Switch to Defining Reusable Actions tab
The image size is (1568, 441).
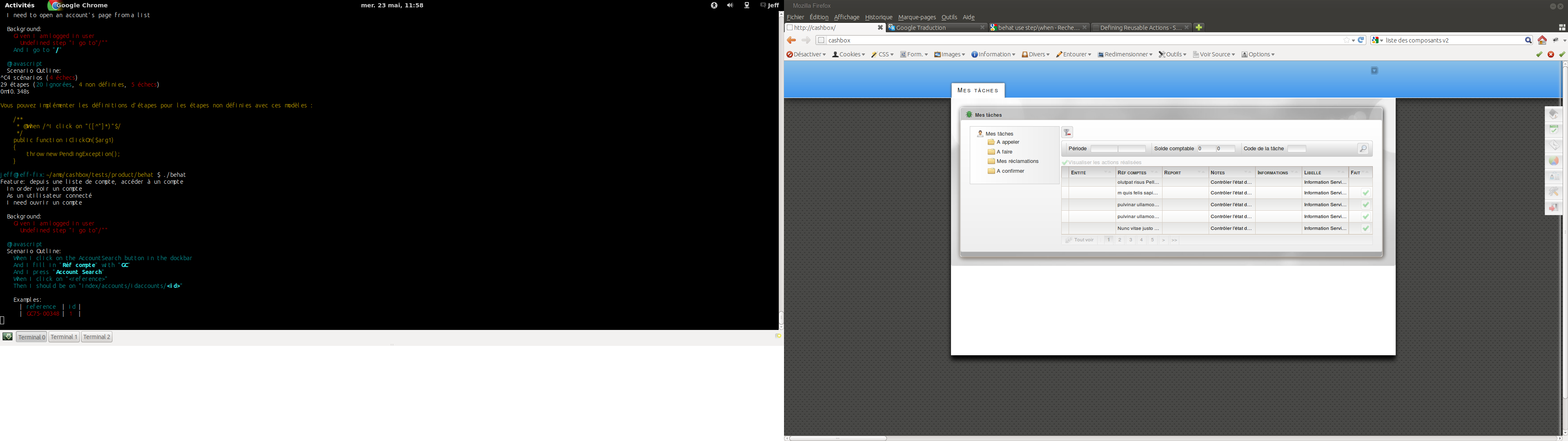click(x=1141, y=28)
